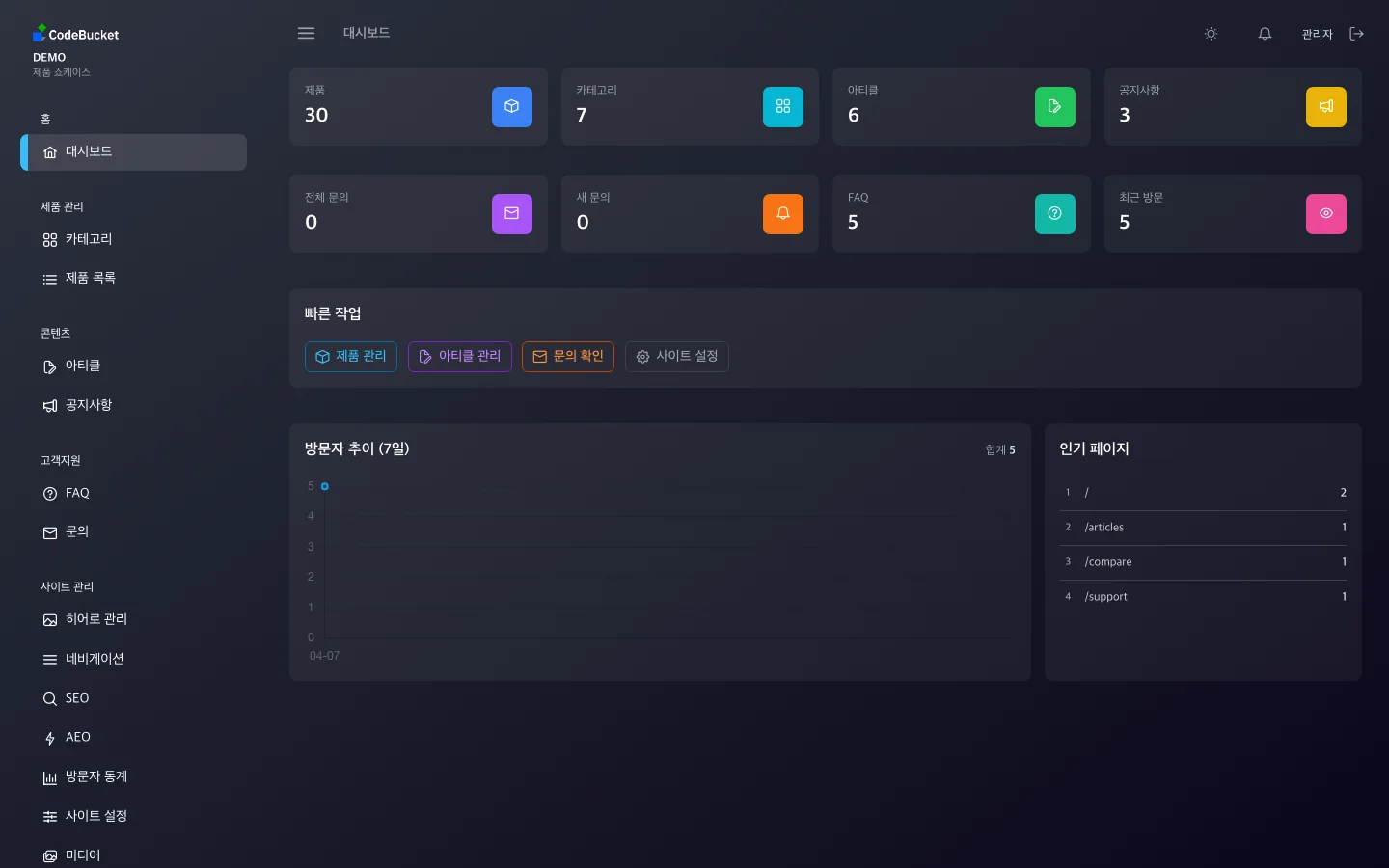Click the blue product box icon
The image size is (1389, 868).
click(511, 107)
